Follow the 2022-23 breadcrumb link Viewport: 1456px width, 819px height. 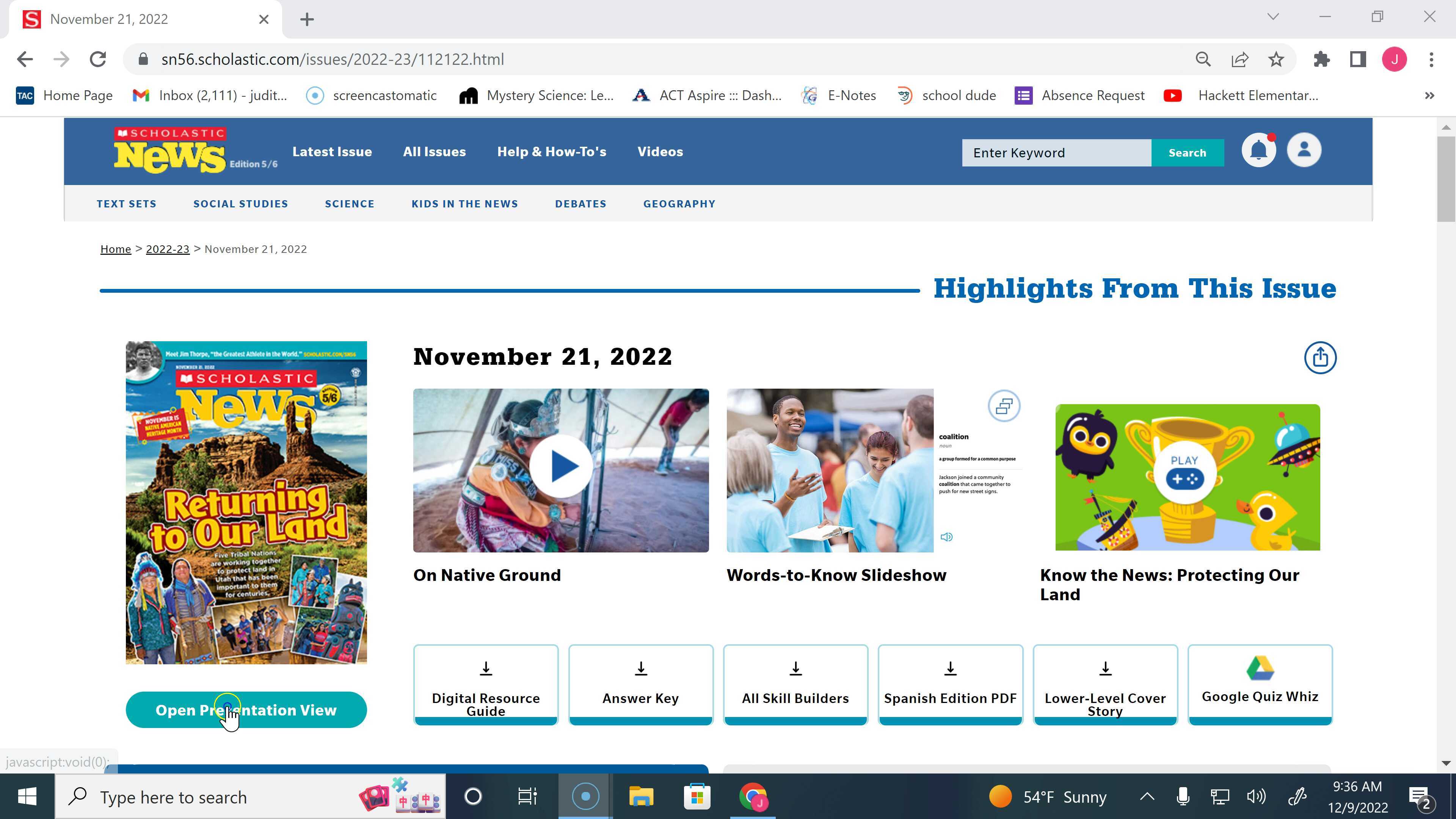tap(167, 249)
